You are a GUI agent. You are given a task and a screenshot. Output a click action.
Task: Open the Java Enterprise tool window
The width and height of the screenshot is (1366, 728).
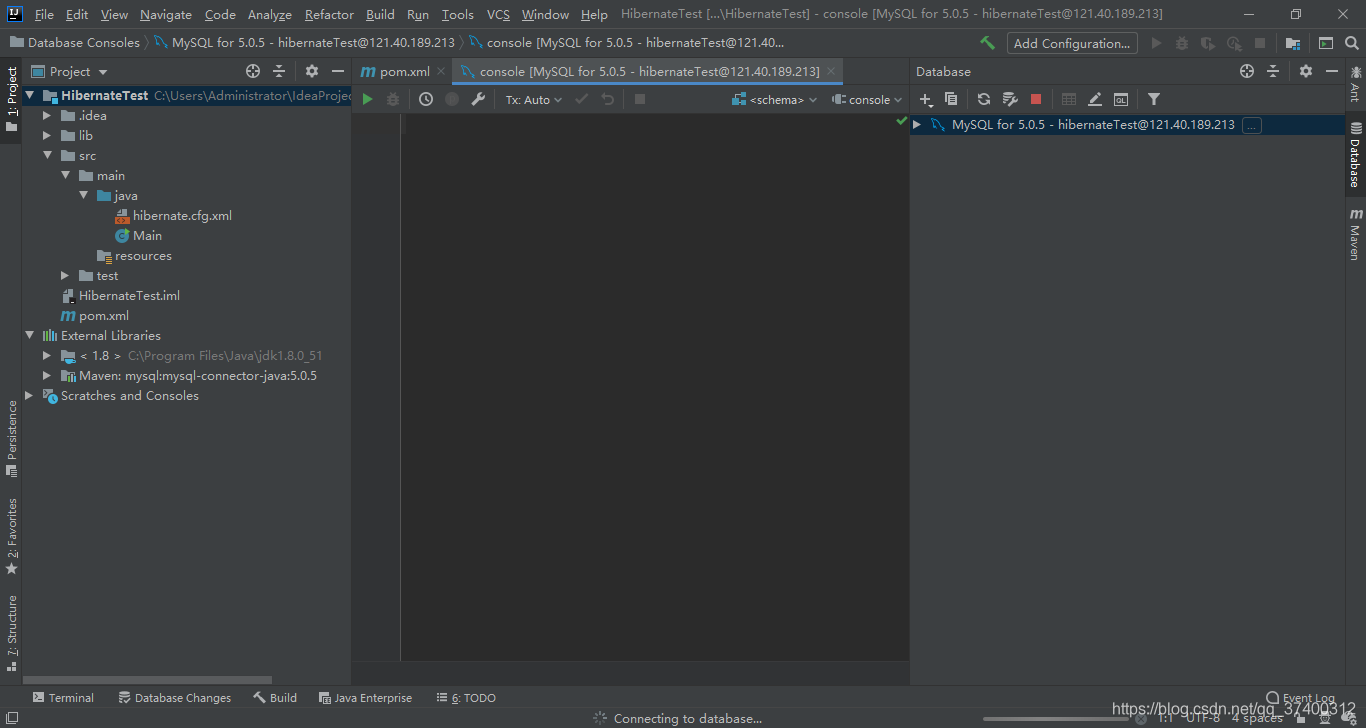coord(364,697)
